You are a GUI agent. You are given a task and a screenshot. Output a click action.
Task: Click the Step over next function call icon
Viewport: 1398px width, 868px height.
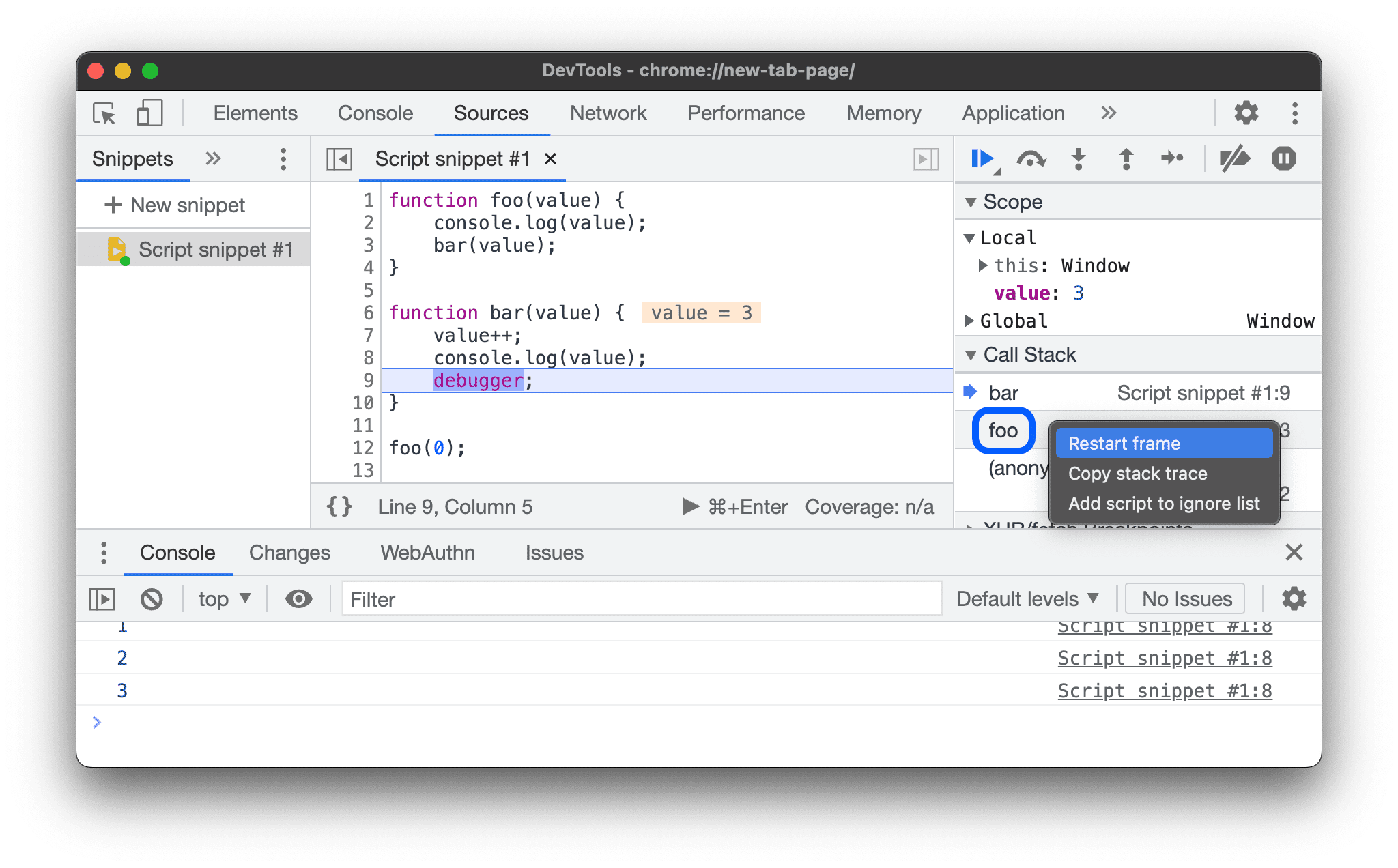1029,160
